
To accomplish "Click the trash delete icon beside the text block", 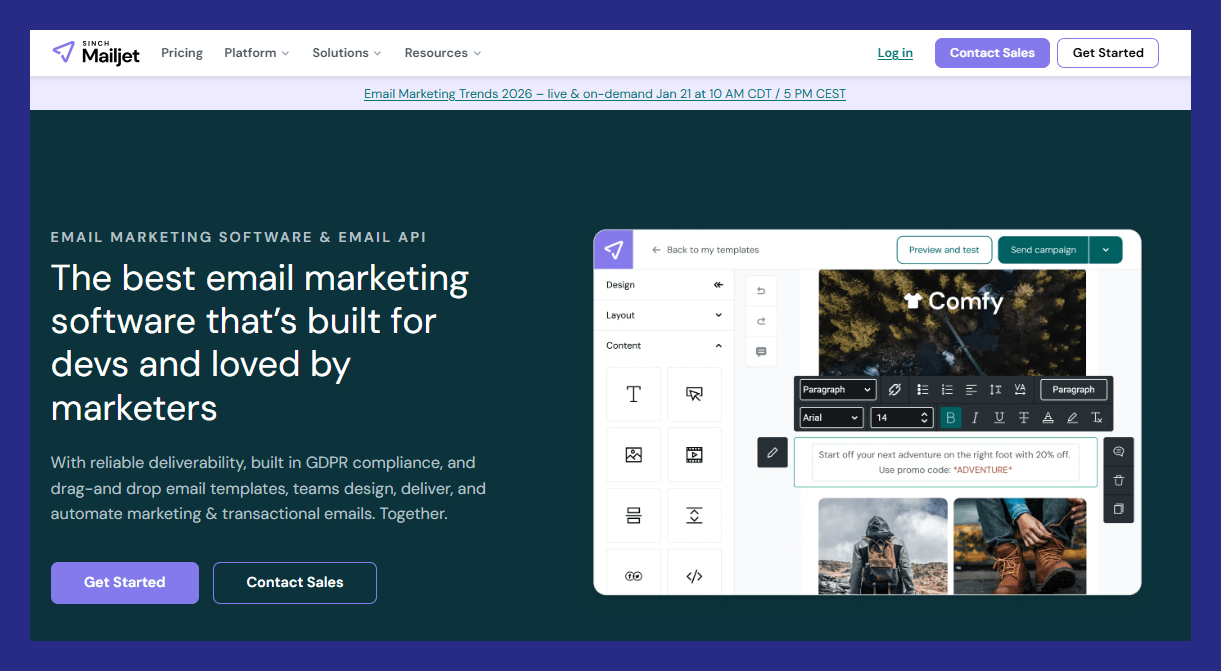I will pyautogui.click(x=1118, y=480).
